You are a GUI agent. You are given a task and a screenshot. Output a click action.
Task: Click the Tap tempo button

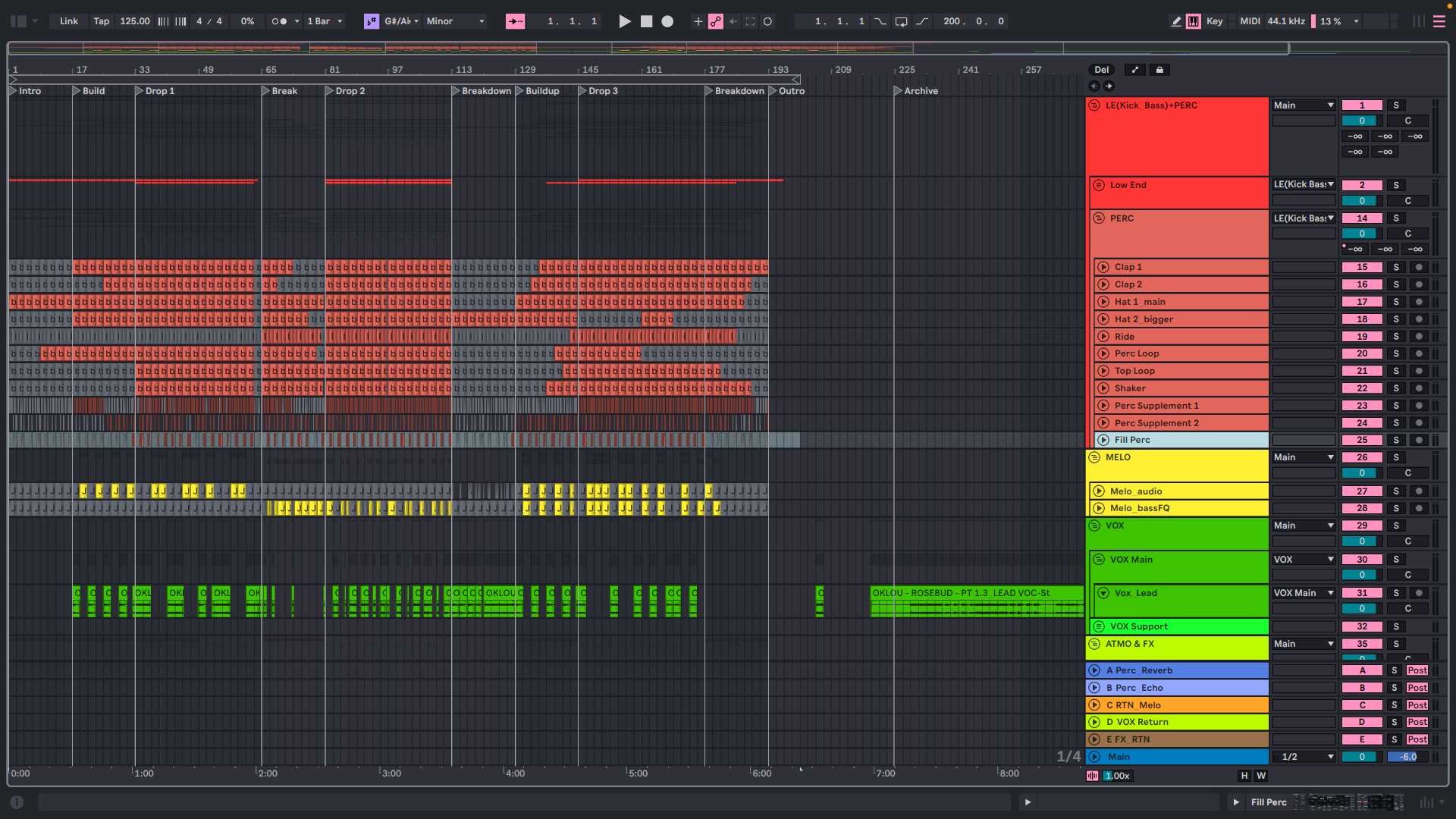101,21
